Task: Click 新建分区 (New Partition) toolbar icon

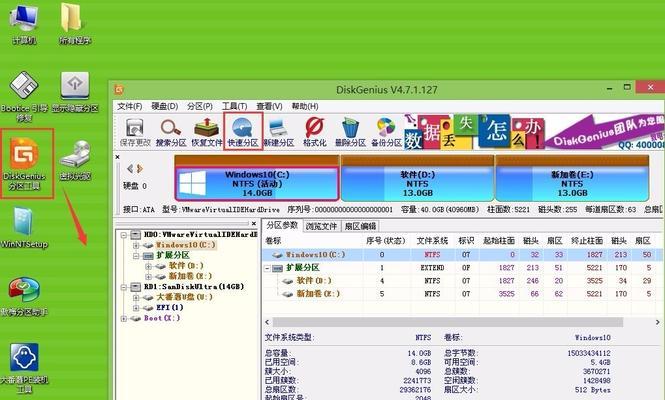Action: coord(279,131)
